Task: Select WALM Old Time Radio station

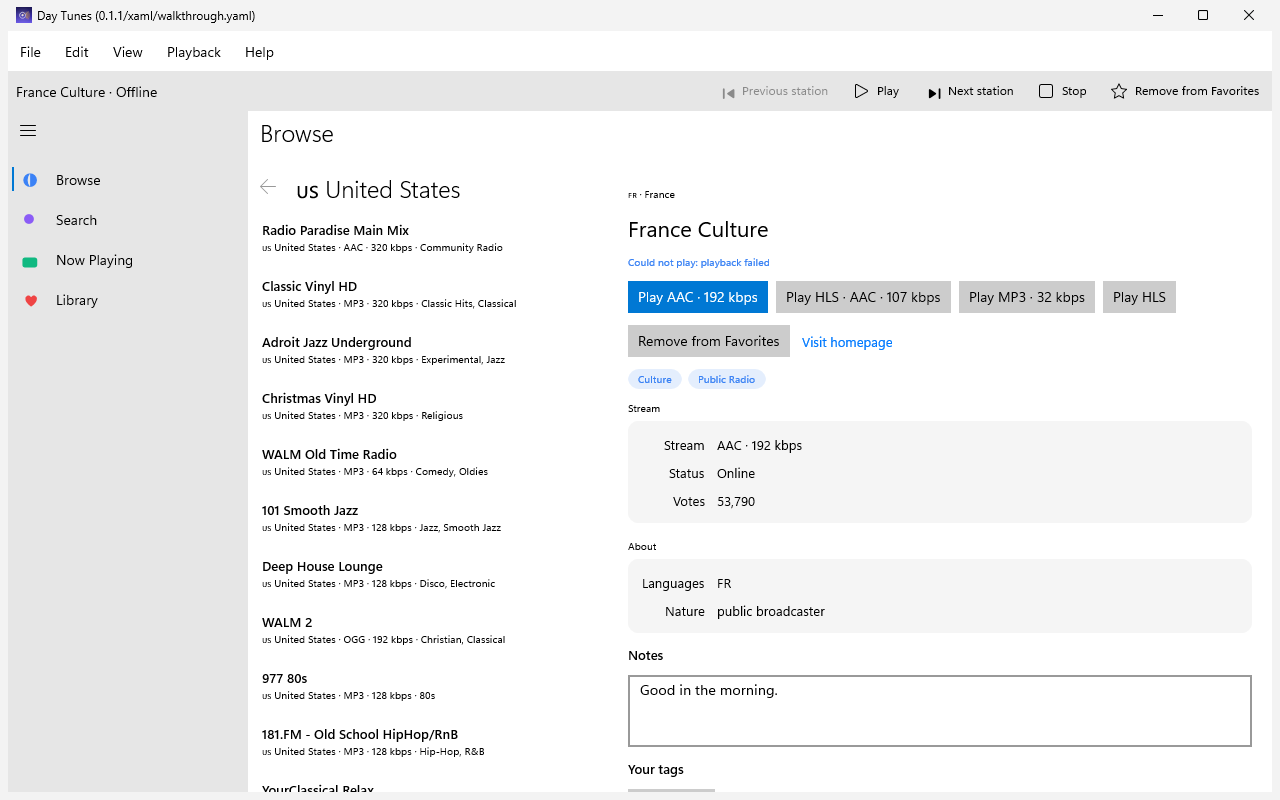Action: (x=430, y=462)
